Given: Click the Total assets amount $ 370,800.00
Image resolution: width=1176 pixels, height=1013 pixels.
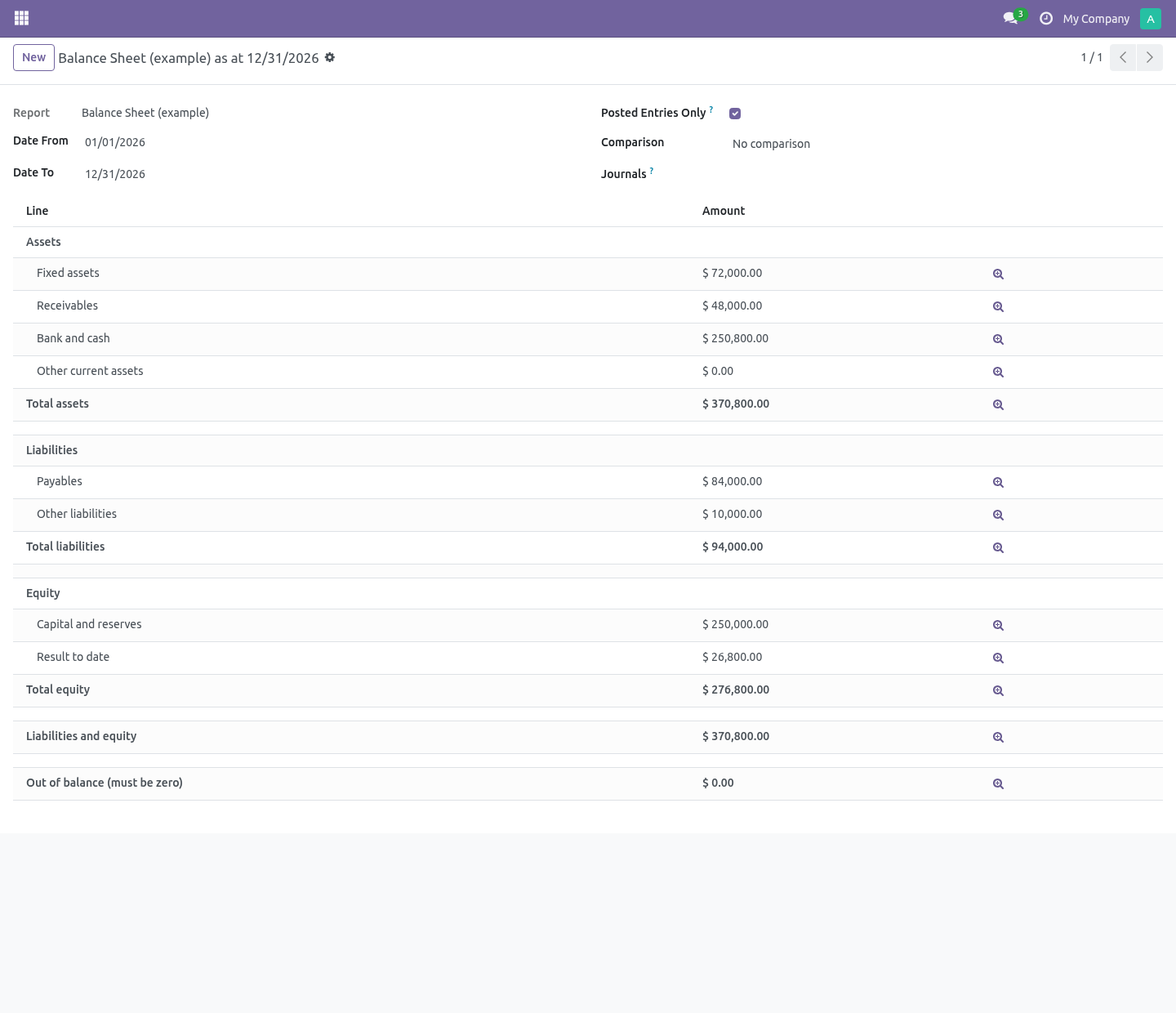Looking at the screenshot, I should (x=736, y=404).
